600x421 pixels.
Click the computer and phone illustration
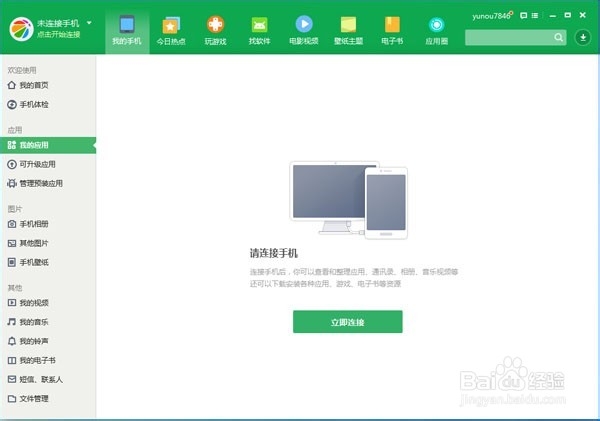pyautogui.click(x=348, y=200)
